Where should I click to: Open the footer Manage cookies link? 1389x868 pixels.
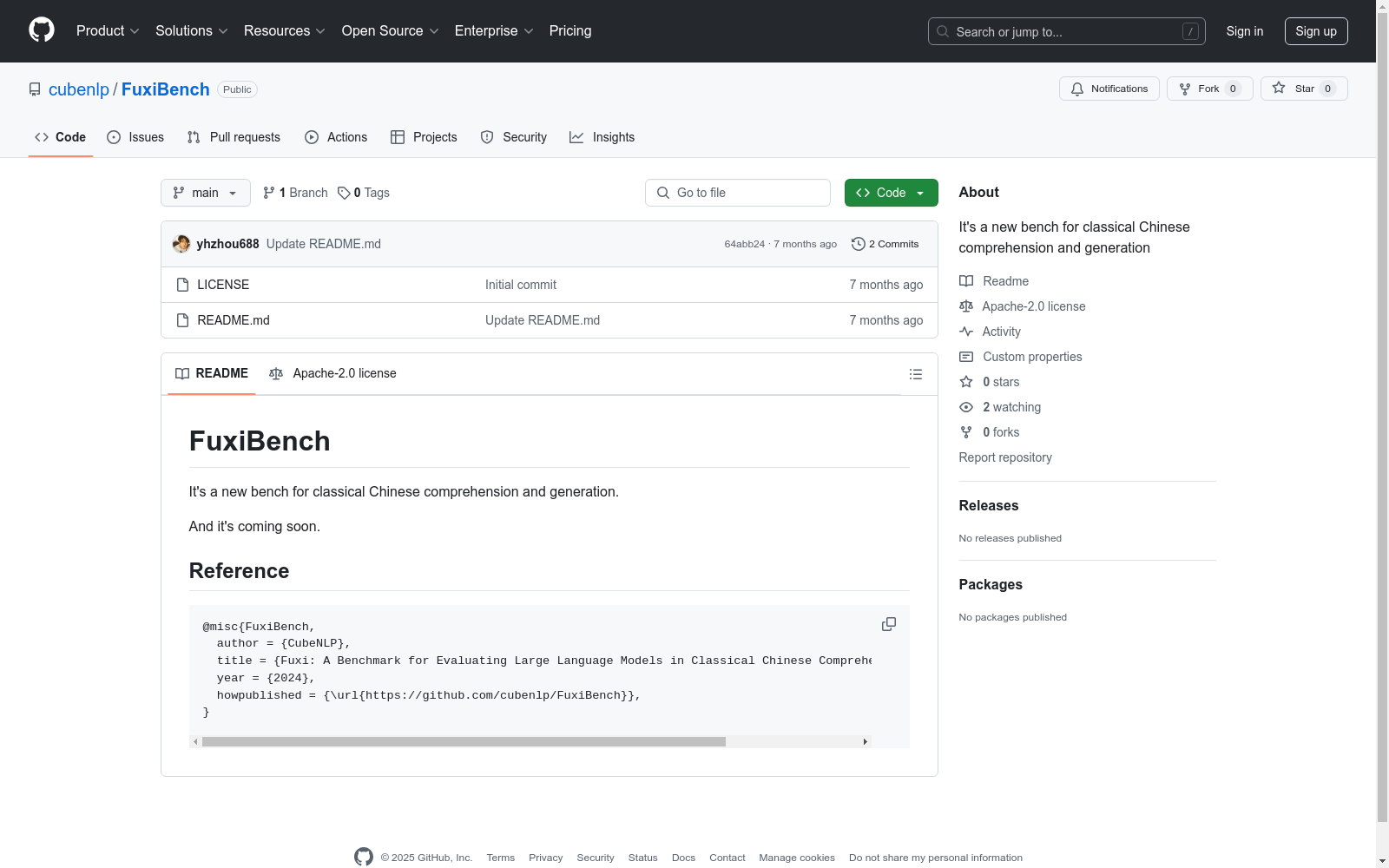(x=797, y=858)
